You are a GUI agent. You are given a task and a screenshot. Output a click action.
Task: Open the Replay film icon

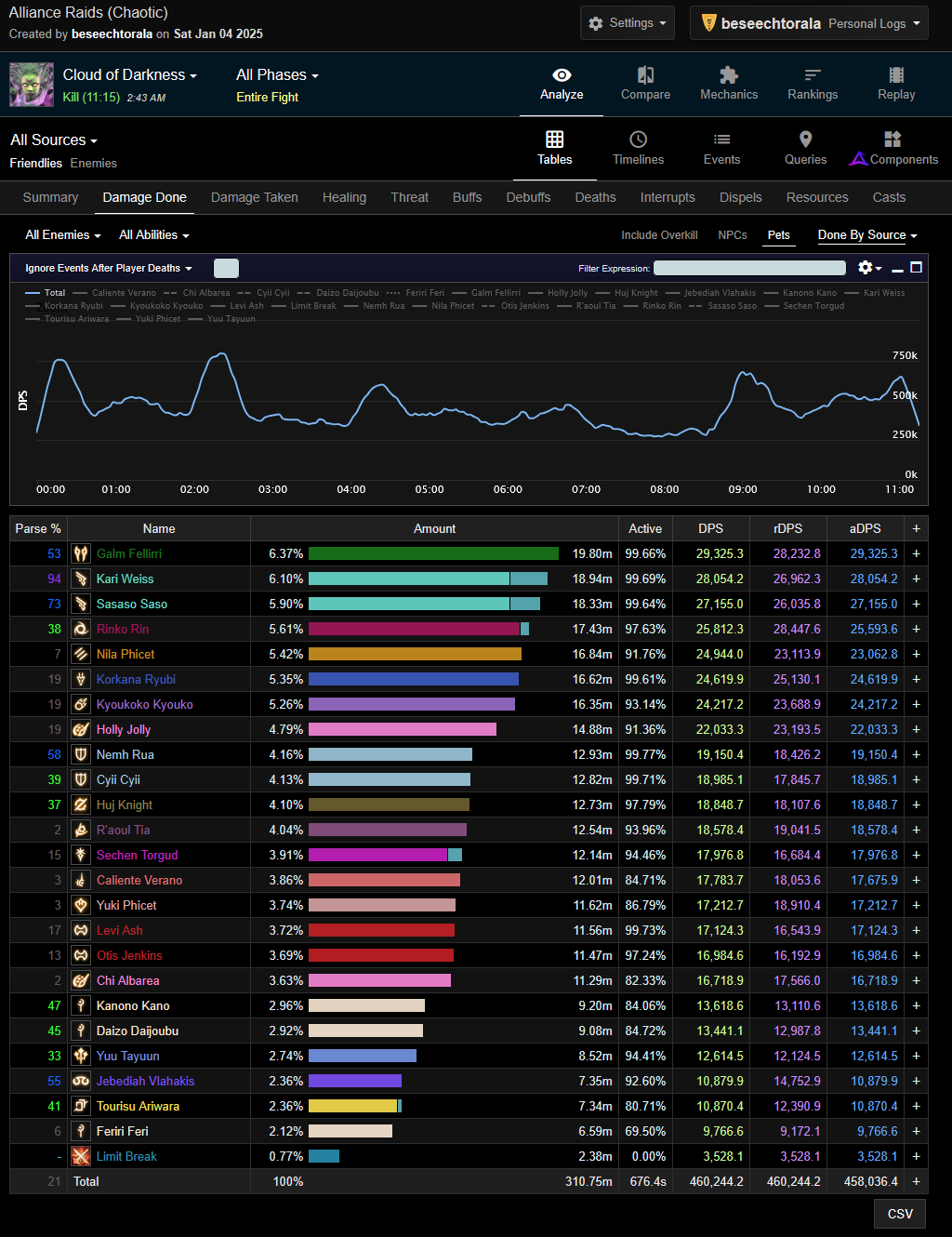[x=896, y=75]
